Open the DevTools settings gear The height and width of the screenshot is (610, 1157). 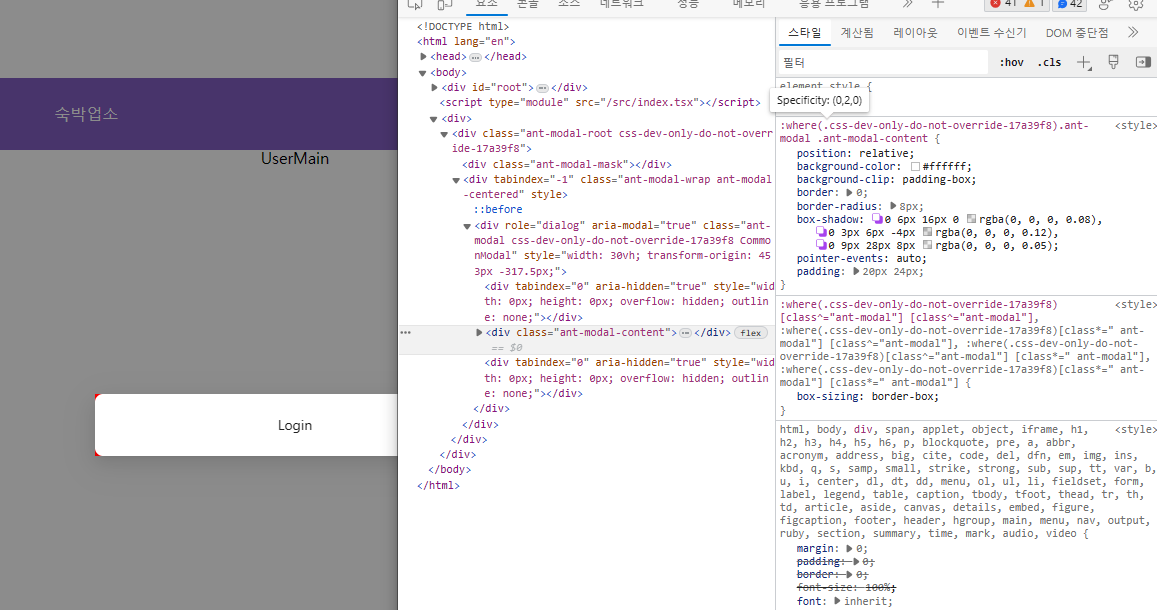[x=1136, y=4]
